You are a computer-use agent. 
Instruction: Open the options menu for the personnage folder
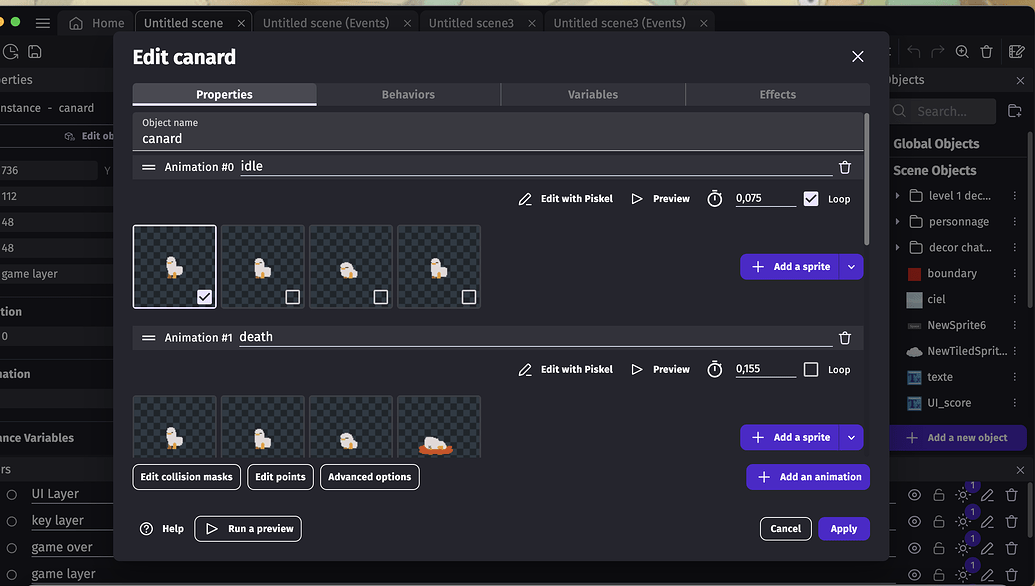(1015, 222)
